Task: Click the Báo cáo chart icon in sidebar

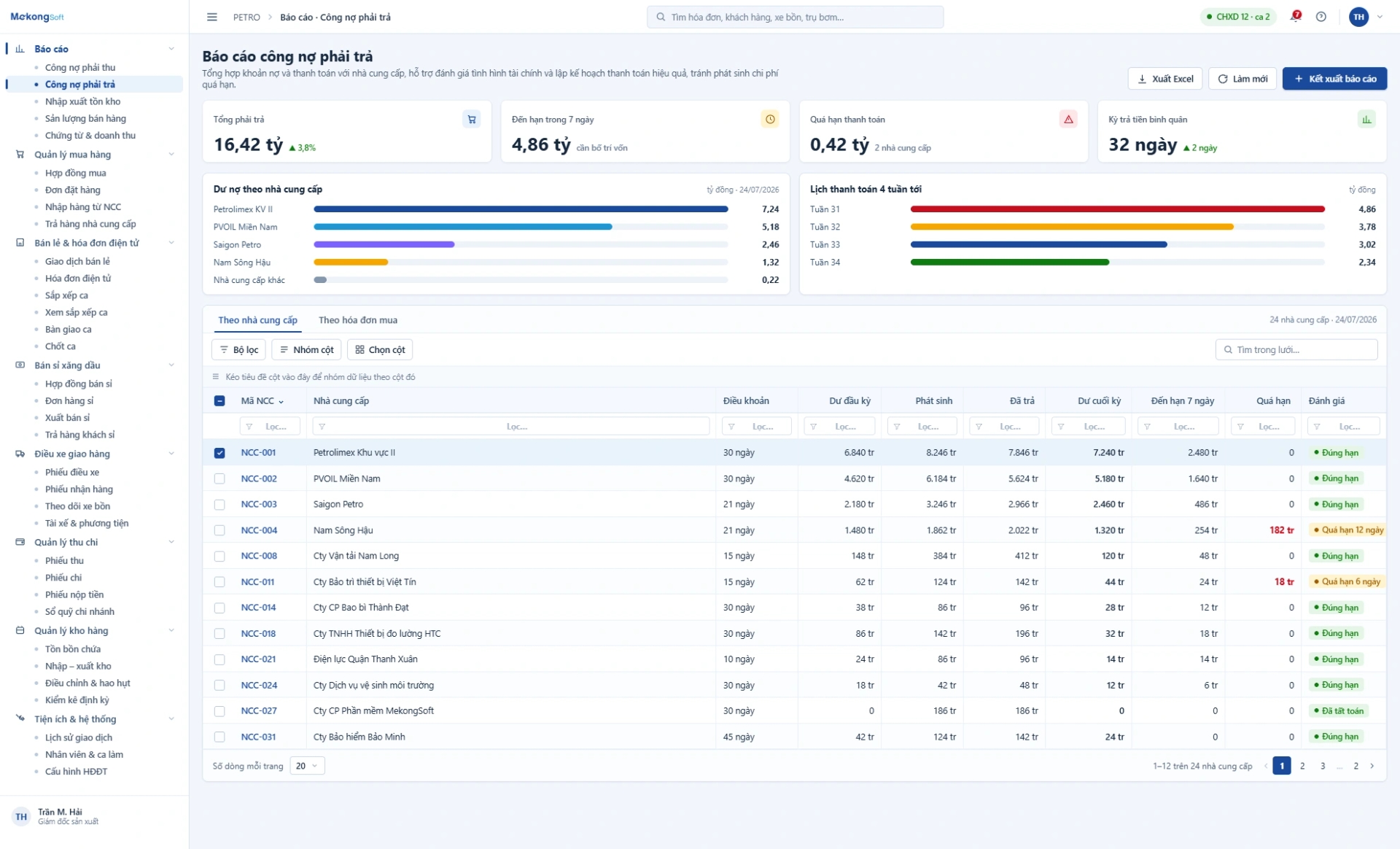Action: pyautogui.click(x=20, y=49)
